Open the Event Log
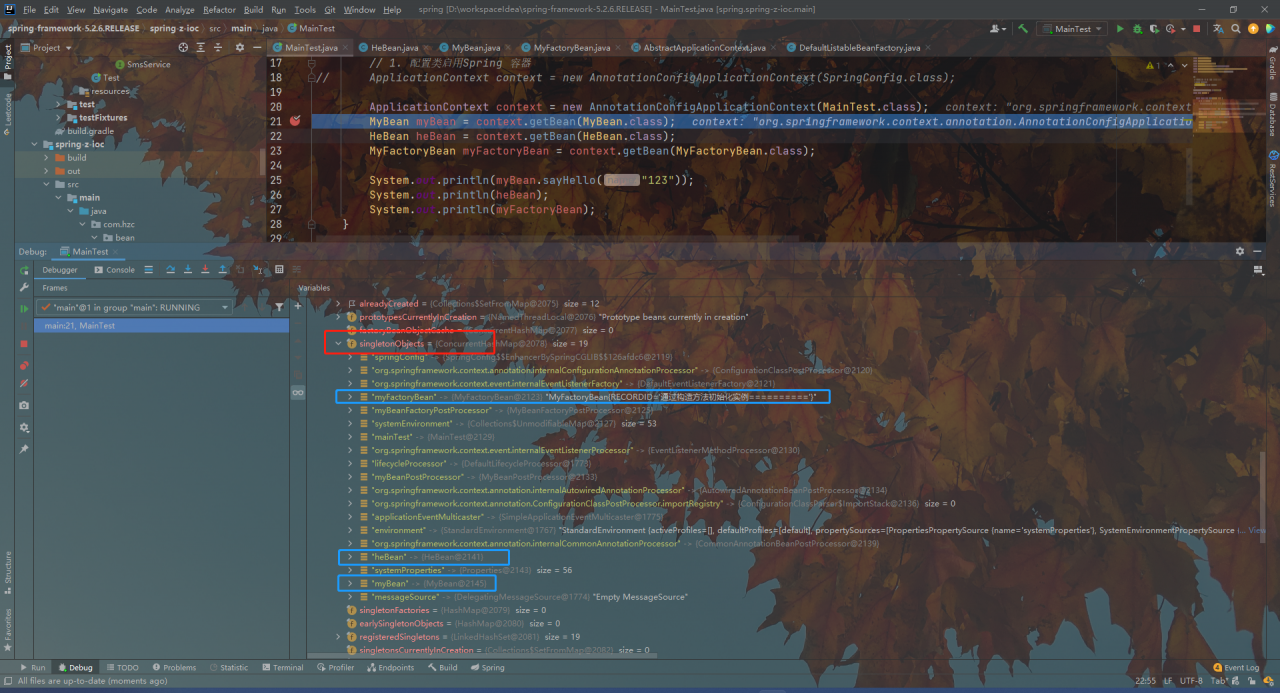The width and height of the screenshot is (1280, 693). pyautogui.click(x=1236, y=667)
